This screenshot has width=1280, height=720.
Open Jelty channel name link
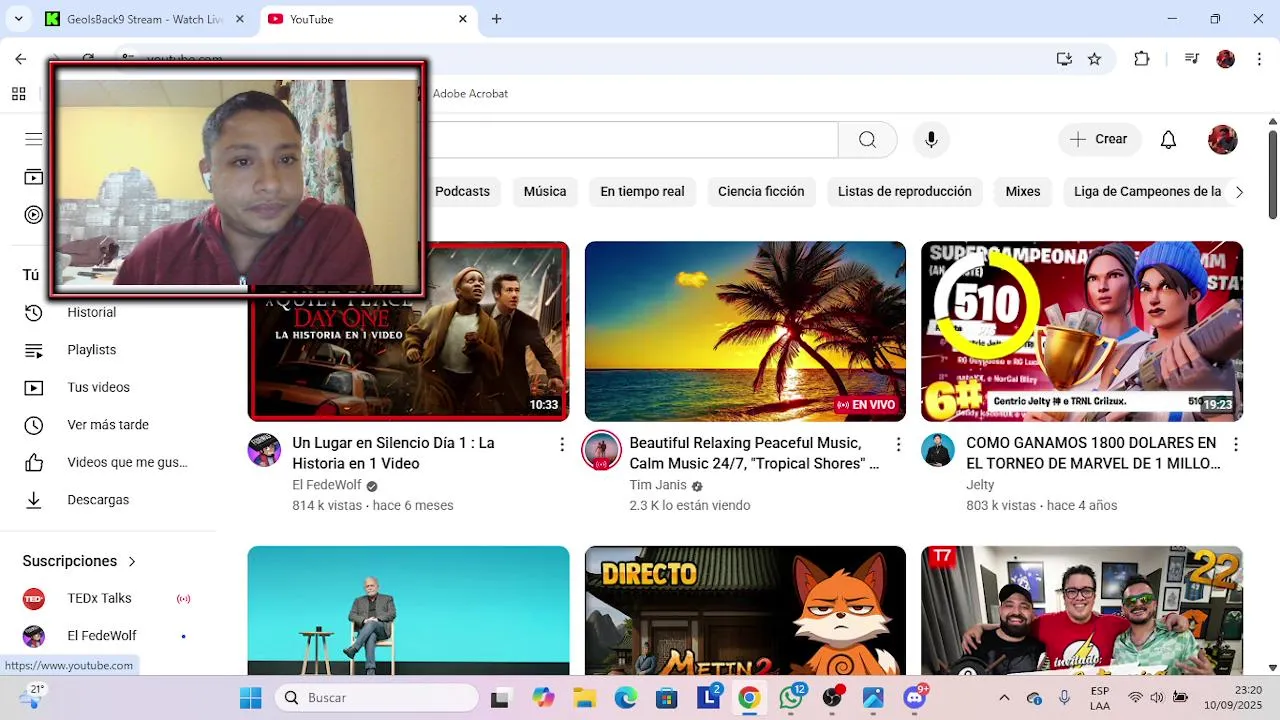click(980, 485)
